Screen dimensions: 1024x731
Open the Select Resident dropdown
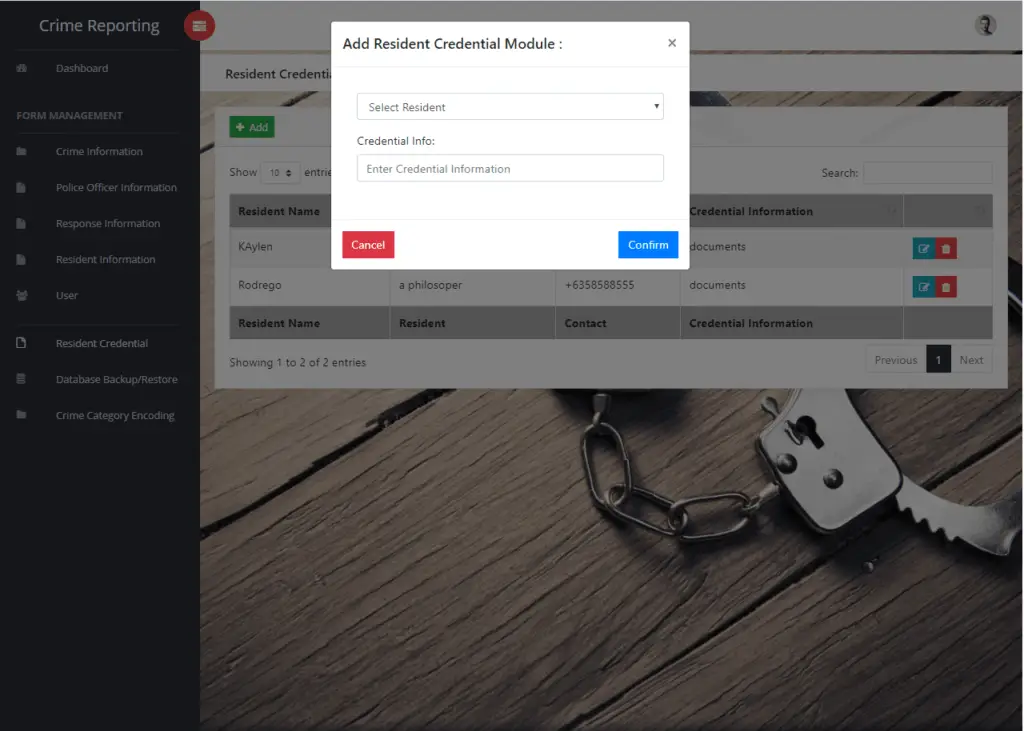pos(510,106)
